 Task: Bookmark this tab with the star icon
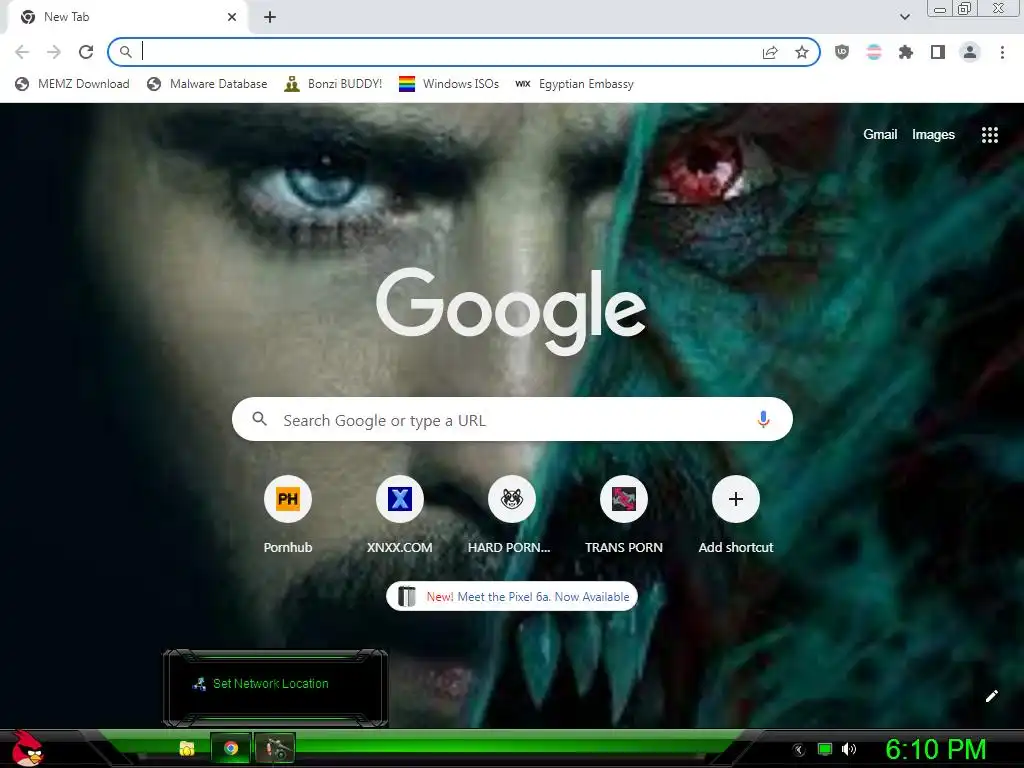(802, 53)
